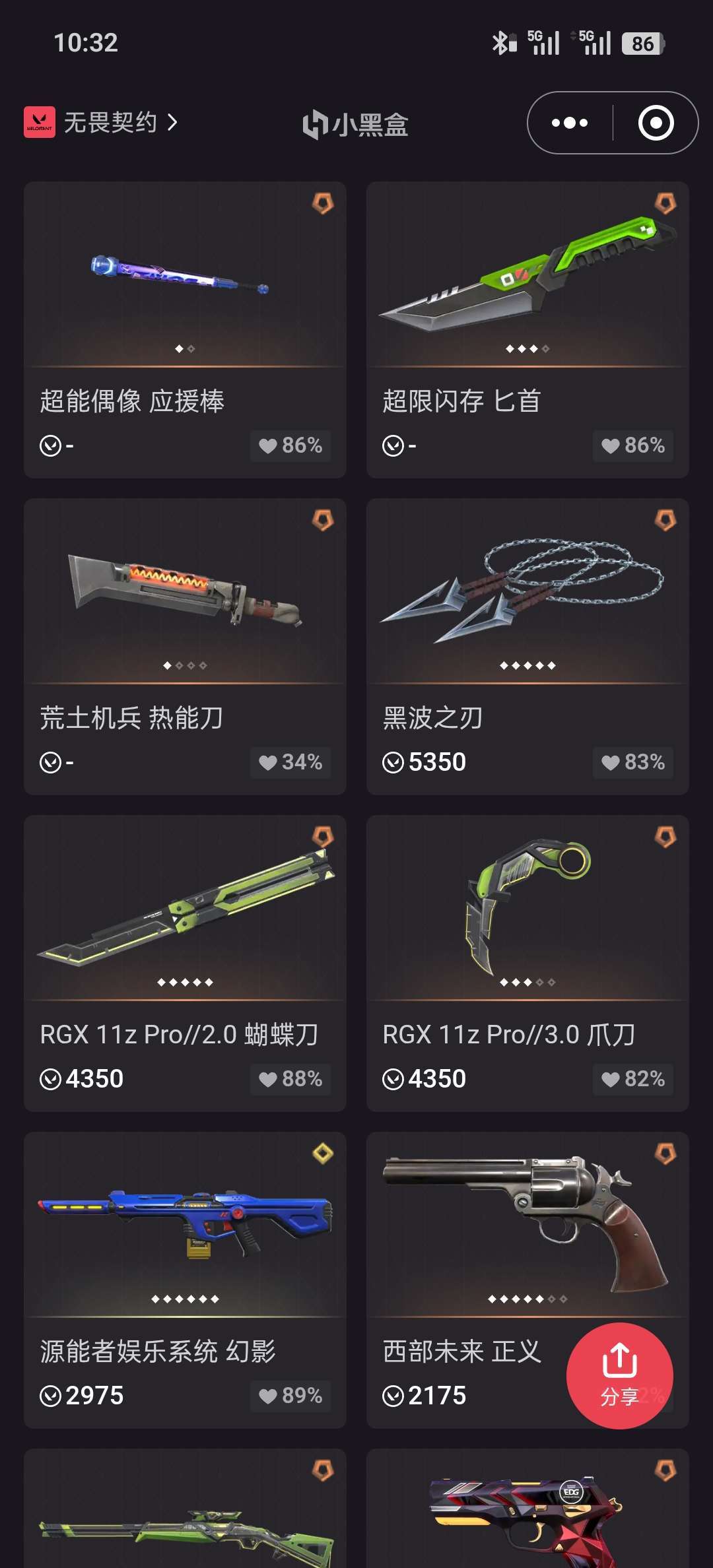713x1568 pixels.
Task: Click the yellow tier badge on 源能者娱乐系统 card
Action: 323,1154
